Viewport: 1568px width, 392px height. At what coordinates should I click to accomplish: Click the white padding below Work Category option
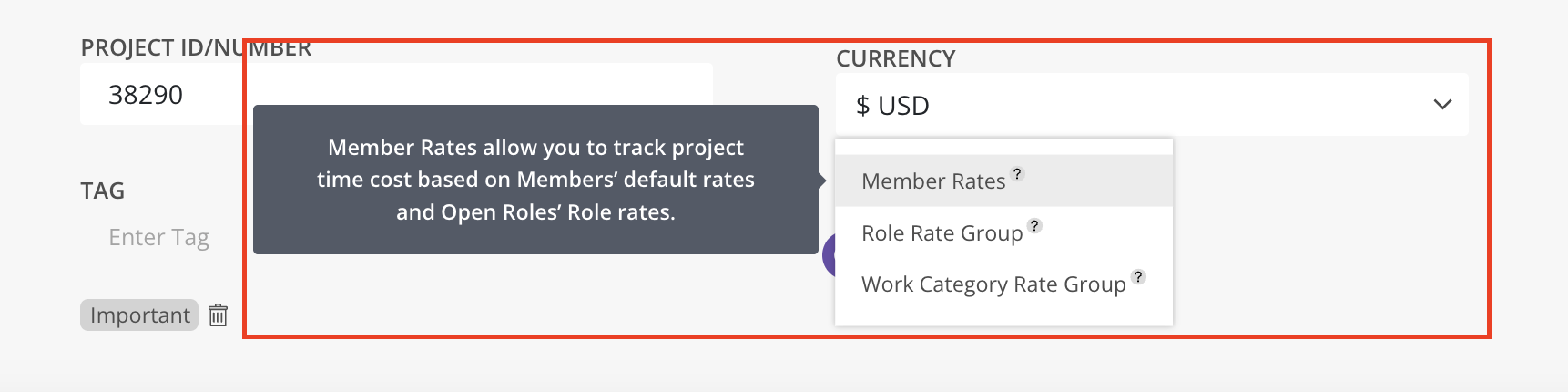pyautogui.click(x=1003, y=317)
